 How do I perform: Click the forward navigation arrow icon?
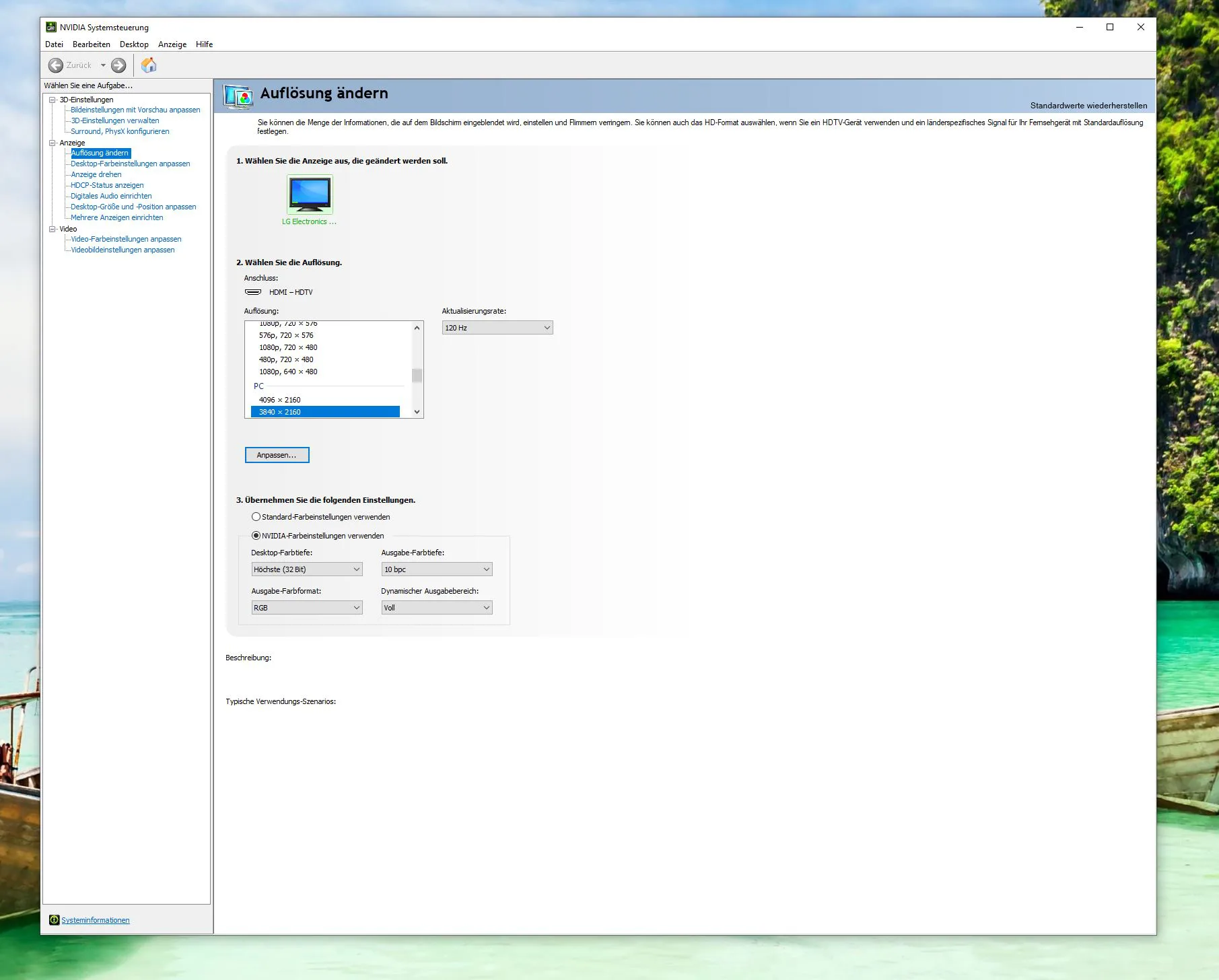118,65
